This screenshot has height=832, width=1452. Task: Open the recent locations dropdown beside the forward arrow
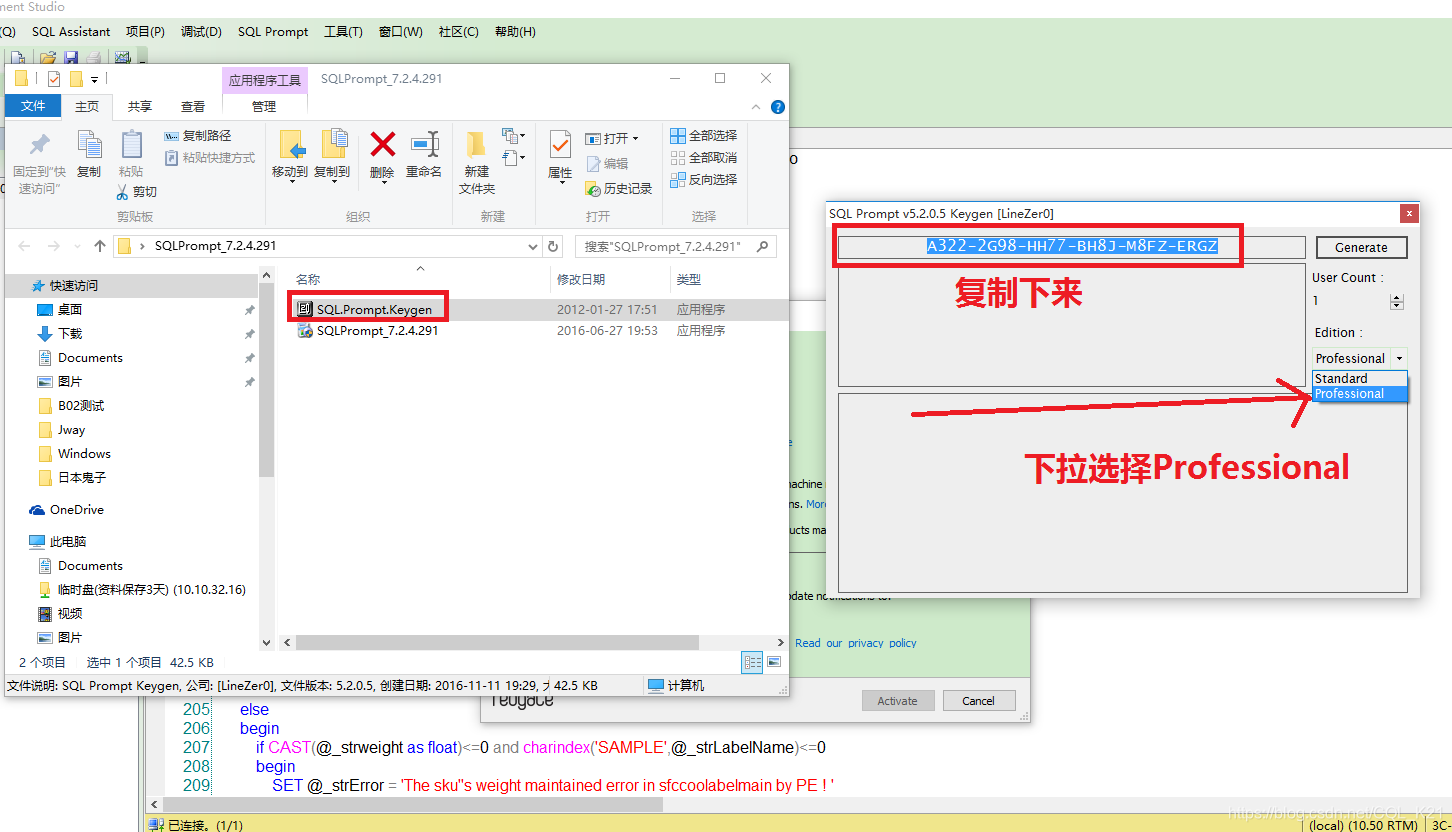click(x=76, y=246)
